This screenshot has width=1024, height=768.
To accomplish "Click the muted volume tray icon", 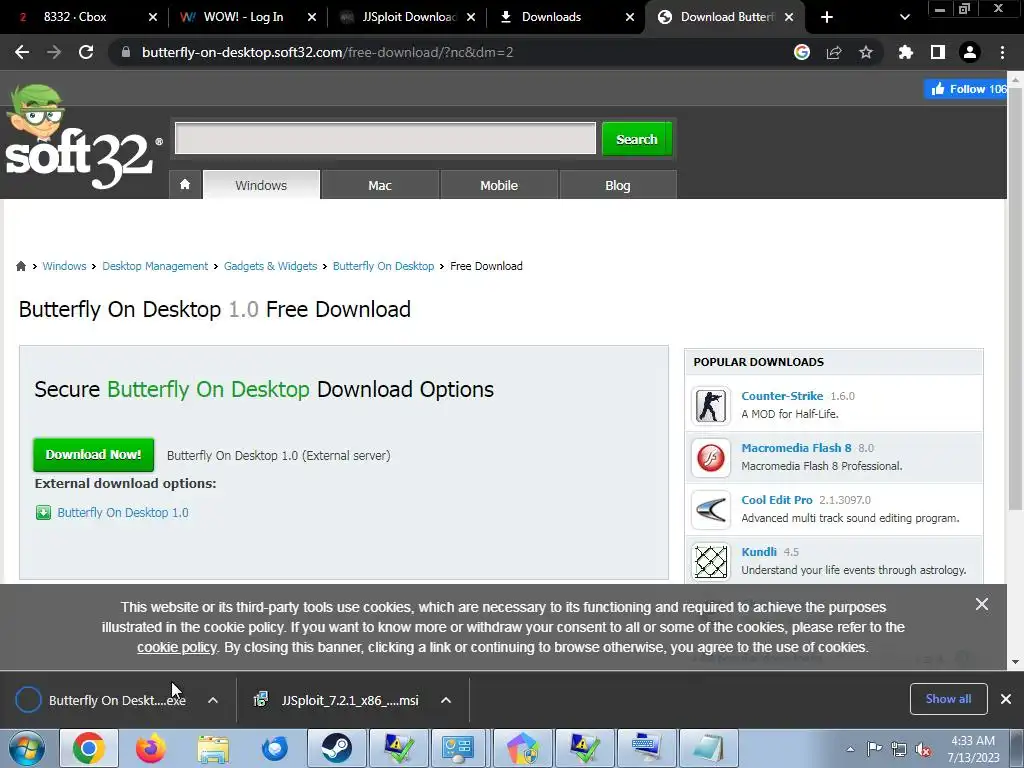I will (923, 749).
